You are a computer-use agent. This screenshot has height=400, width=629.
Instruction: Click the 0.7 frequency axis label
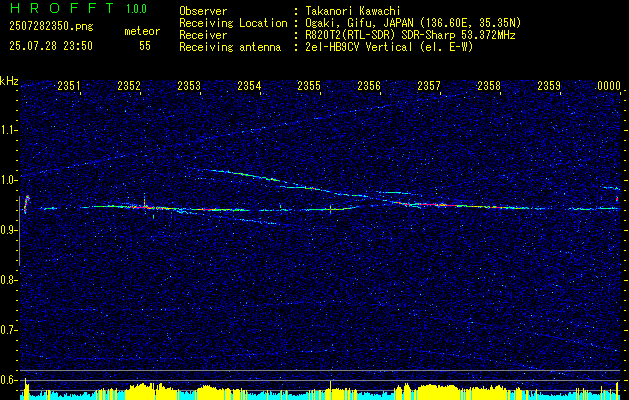[x=8, y=330]
